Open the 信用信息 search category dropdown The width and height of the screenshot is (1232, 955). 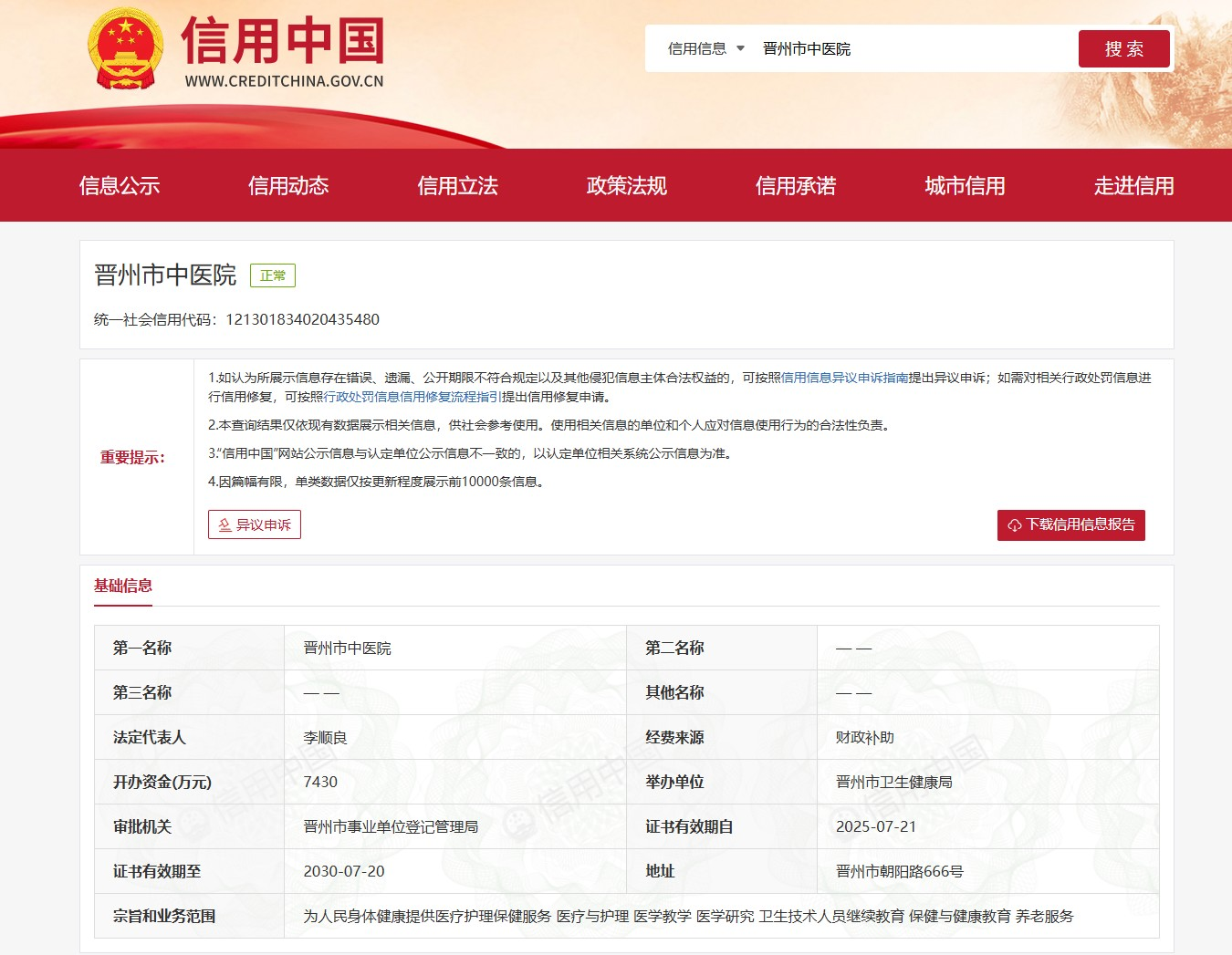point(705,49)
